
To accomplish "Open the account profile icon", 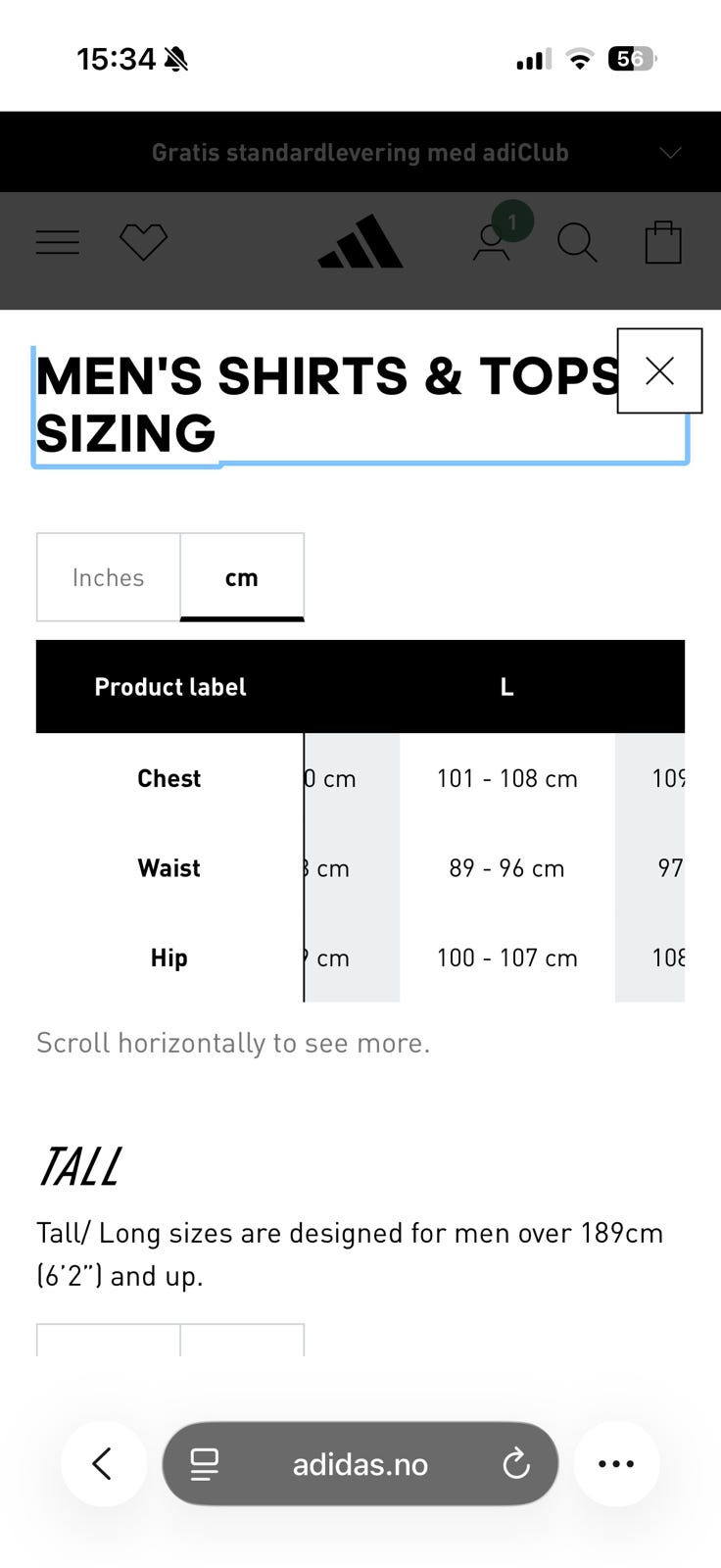I will [492, 243].
